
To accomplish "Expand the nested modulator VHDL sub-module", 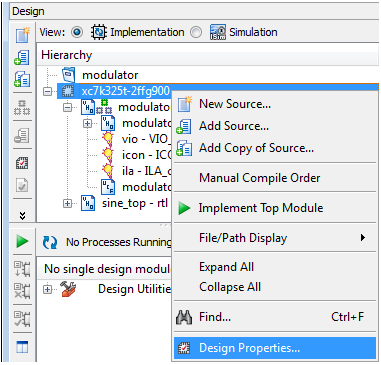I will point(87,123).
